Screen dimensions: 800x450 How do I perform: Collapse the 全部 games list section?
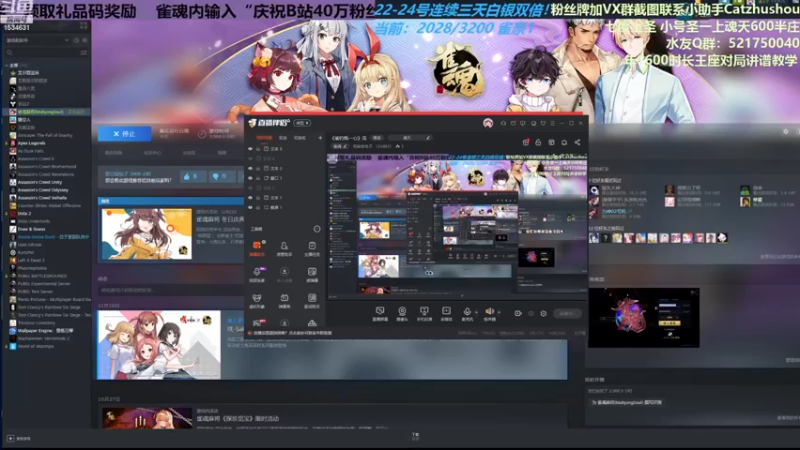click(7, 65)
